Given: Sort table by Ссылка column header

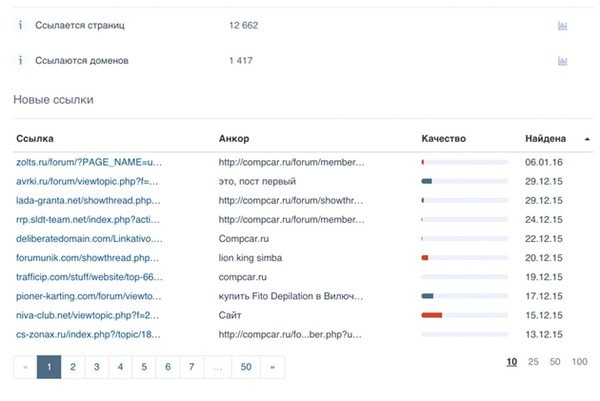Looking at the screenshot, I should [35, 139].
